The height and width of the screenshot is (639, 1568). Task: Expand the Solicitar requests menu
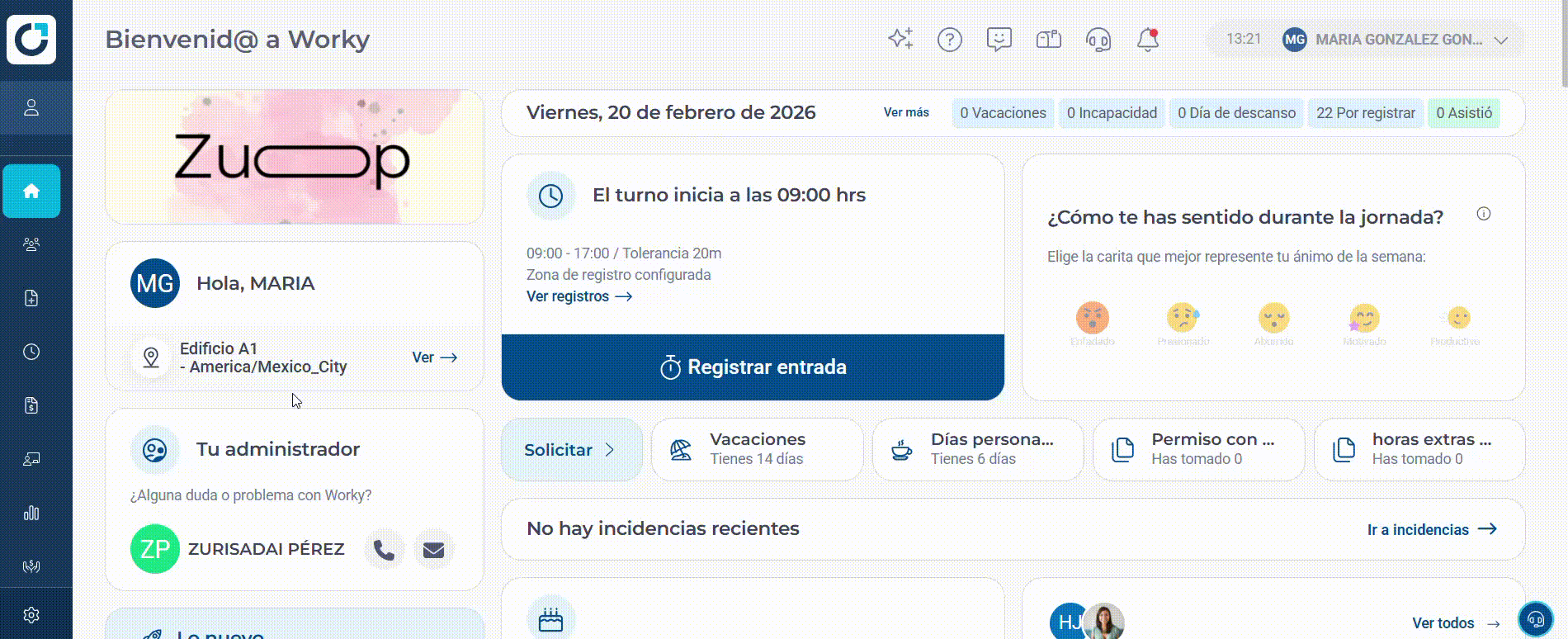(x=571, y=450)
